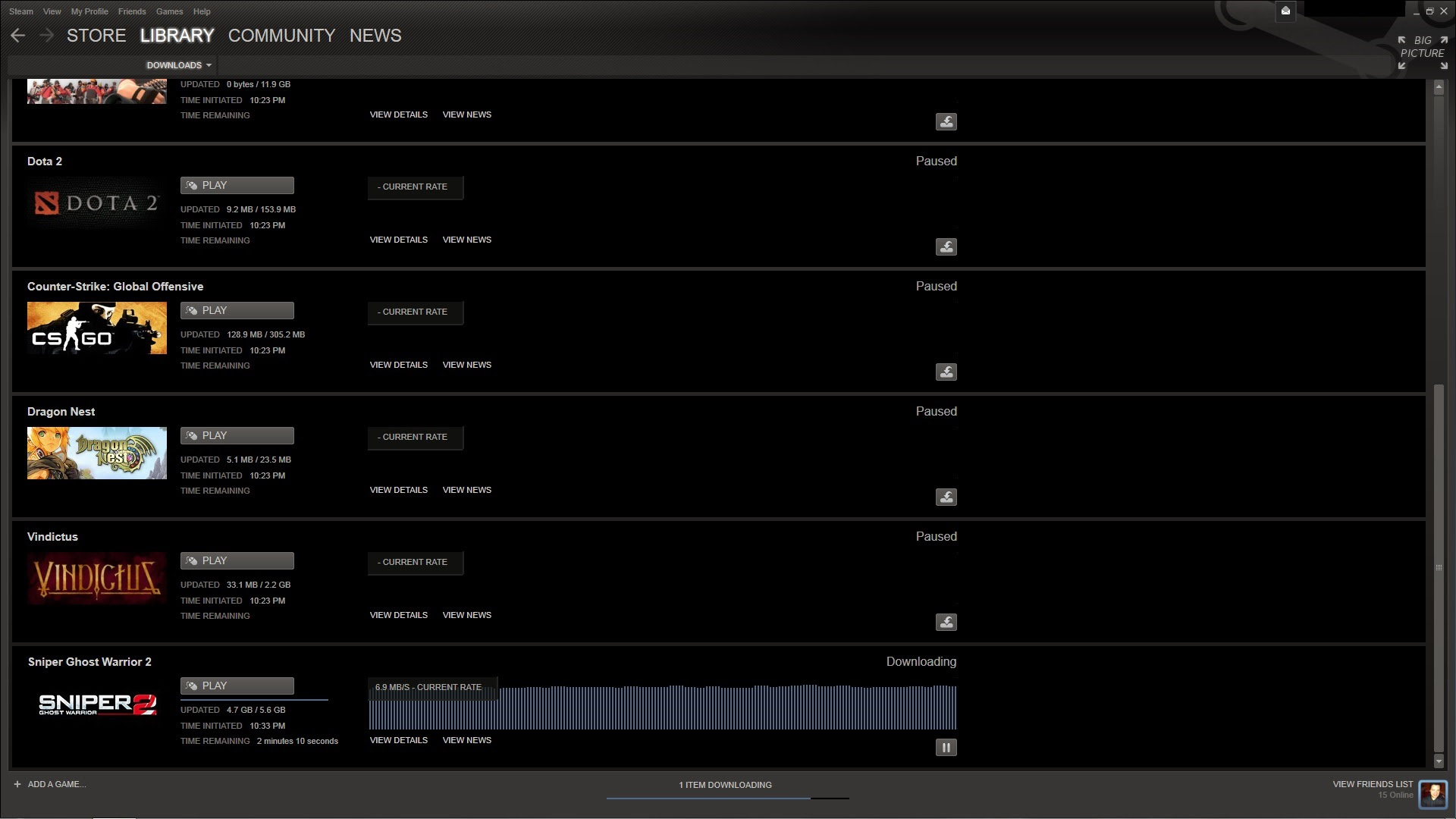The height and width of the screenshot is (819, 1456).
Task: Resume the Team Fortress download
Action: (946, 122)
